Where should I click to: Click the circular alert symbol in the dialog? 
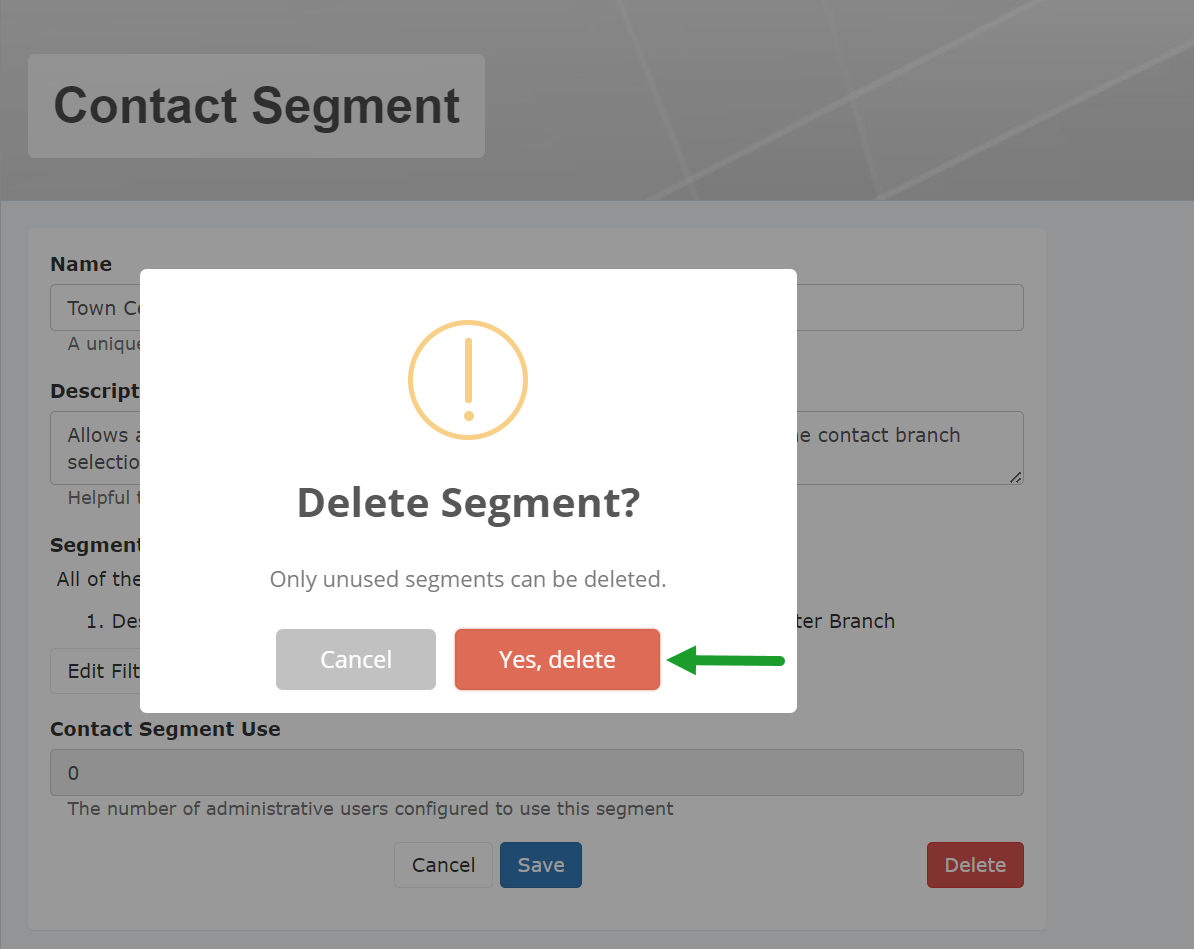coord(467,380)
